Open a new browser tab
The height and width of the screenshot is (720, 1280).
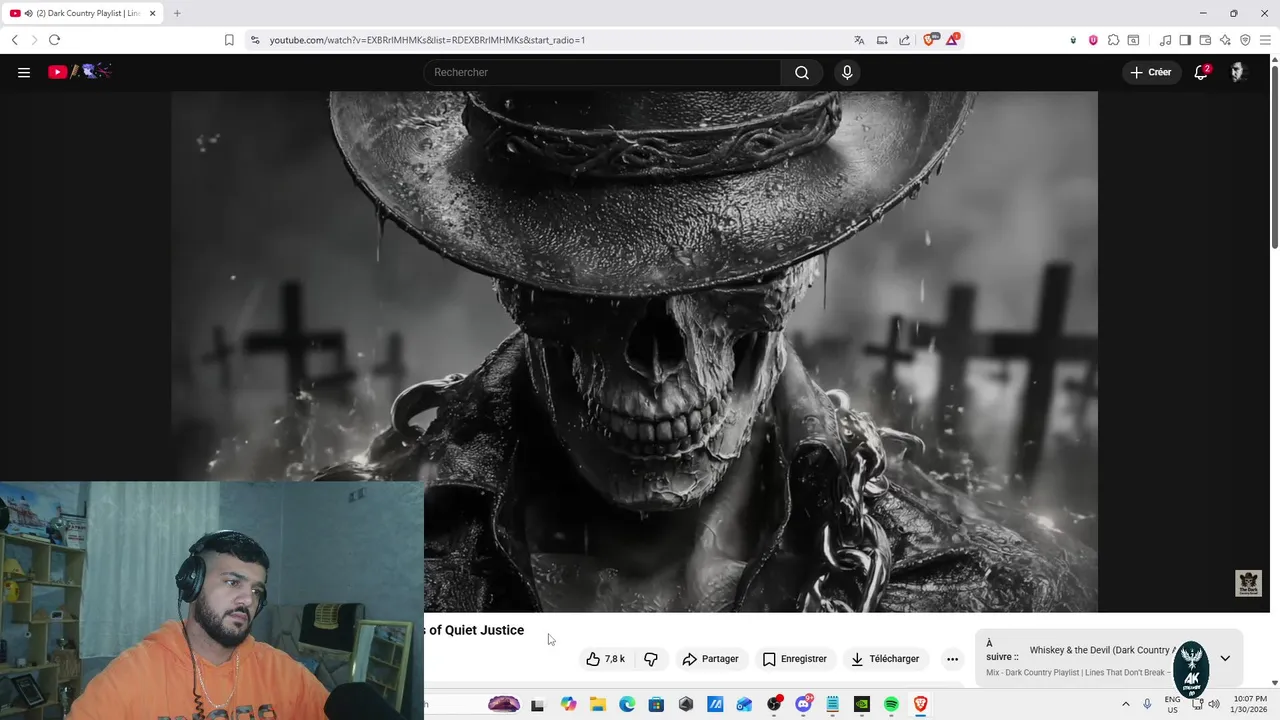[x=177, y=13]
